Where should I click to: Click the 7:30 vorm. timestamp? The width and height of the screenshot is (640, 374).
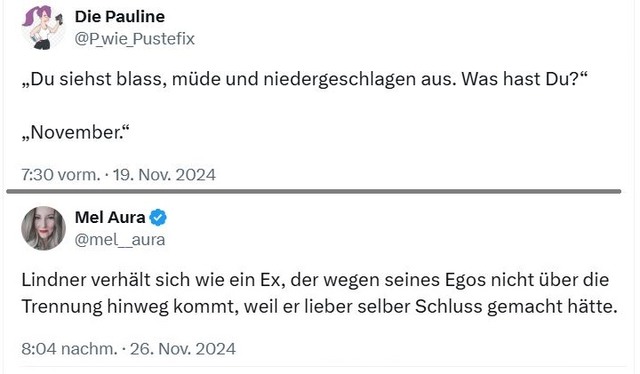[x=60, y=175]
